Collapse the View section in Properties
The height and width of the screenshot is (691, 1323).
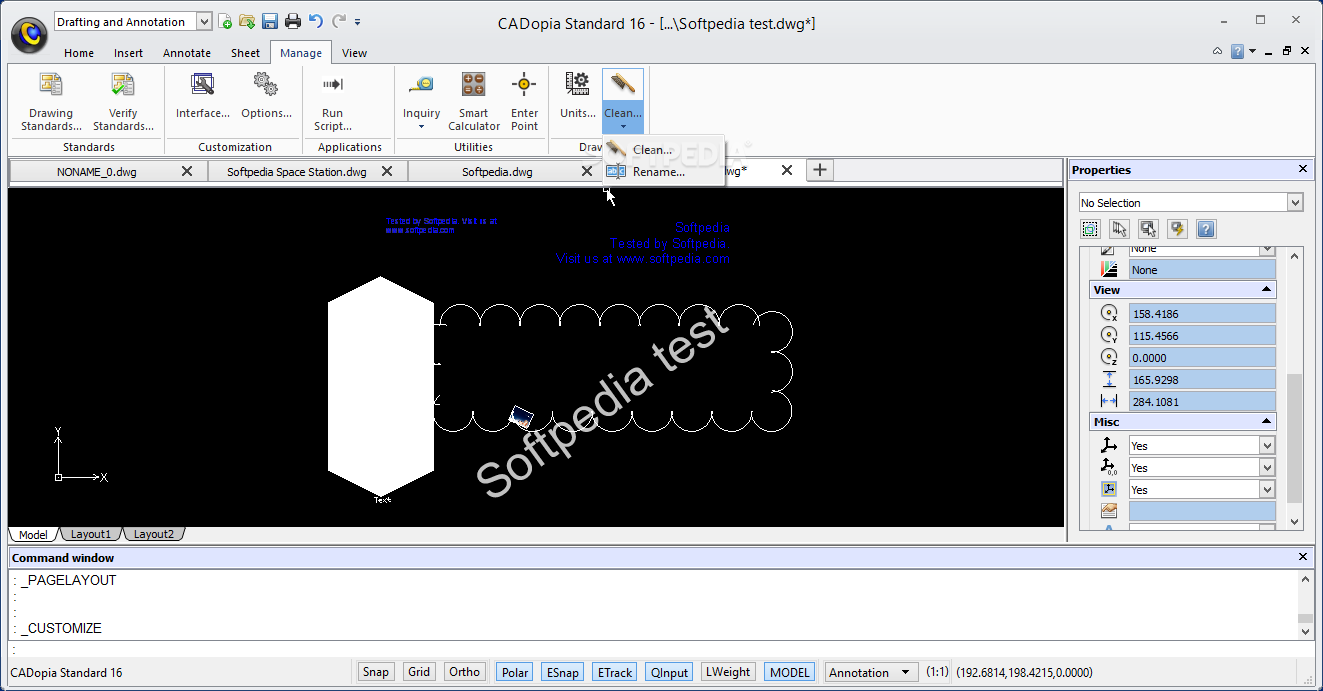tap(1267, 290)
